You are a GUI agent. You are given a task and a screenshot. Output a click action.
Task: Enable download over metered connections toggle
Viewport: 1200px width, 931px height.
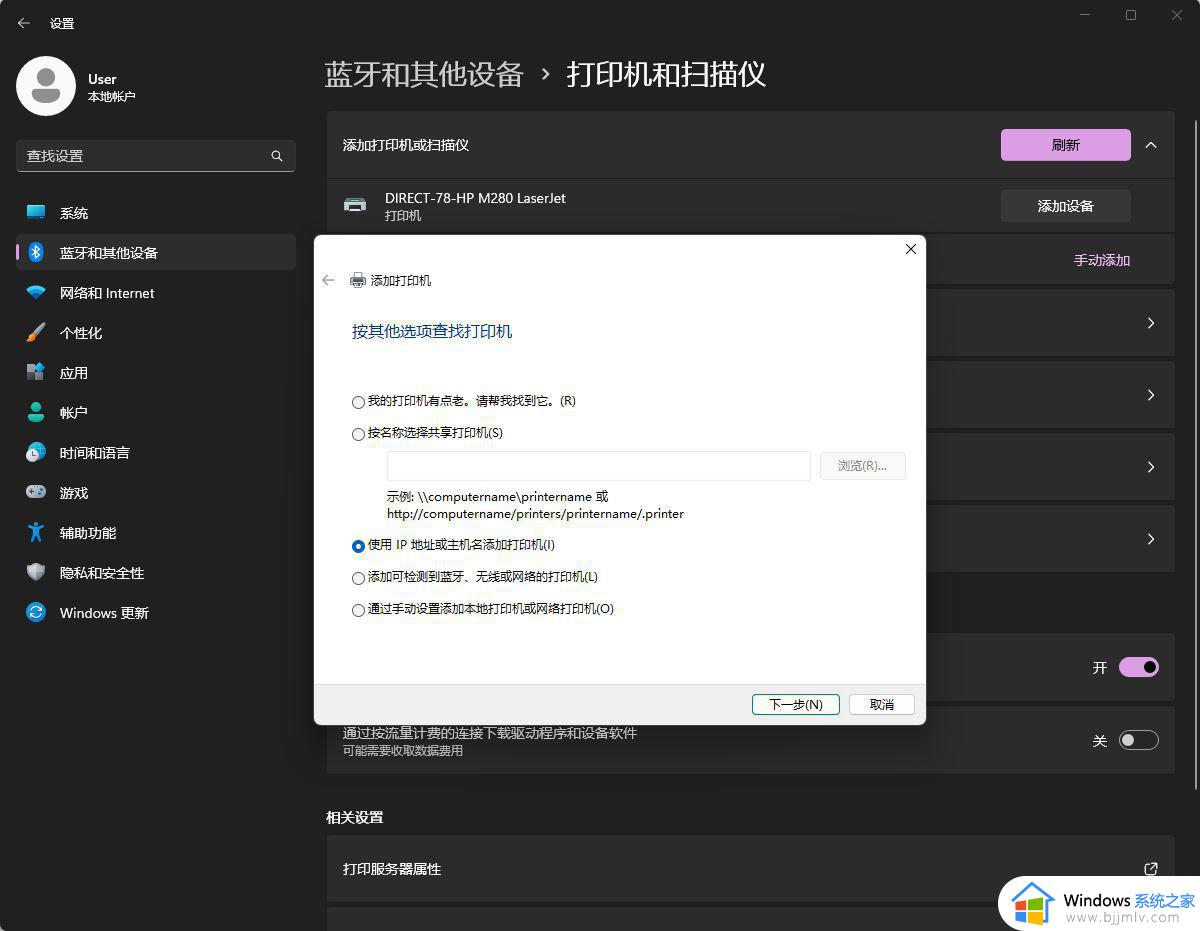tap(1139, 740)
